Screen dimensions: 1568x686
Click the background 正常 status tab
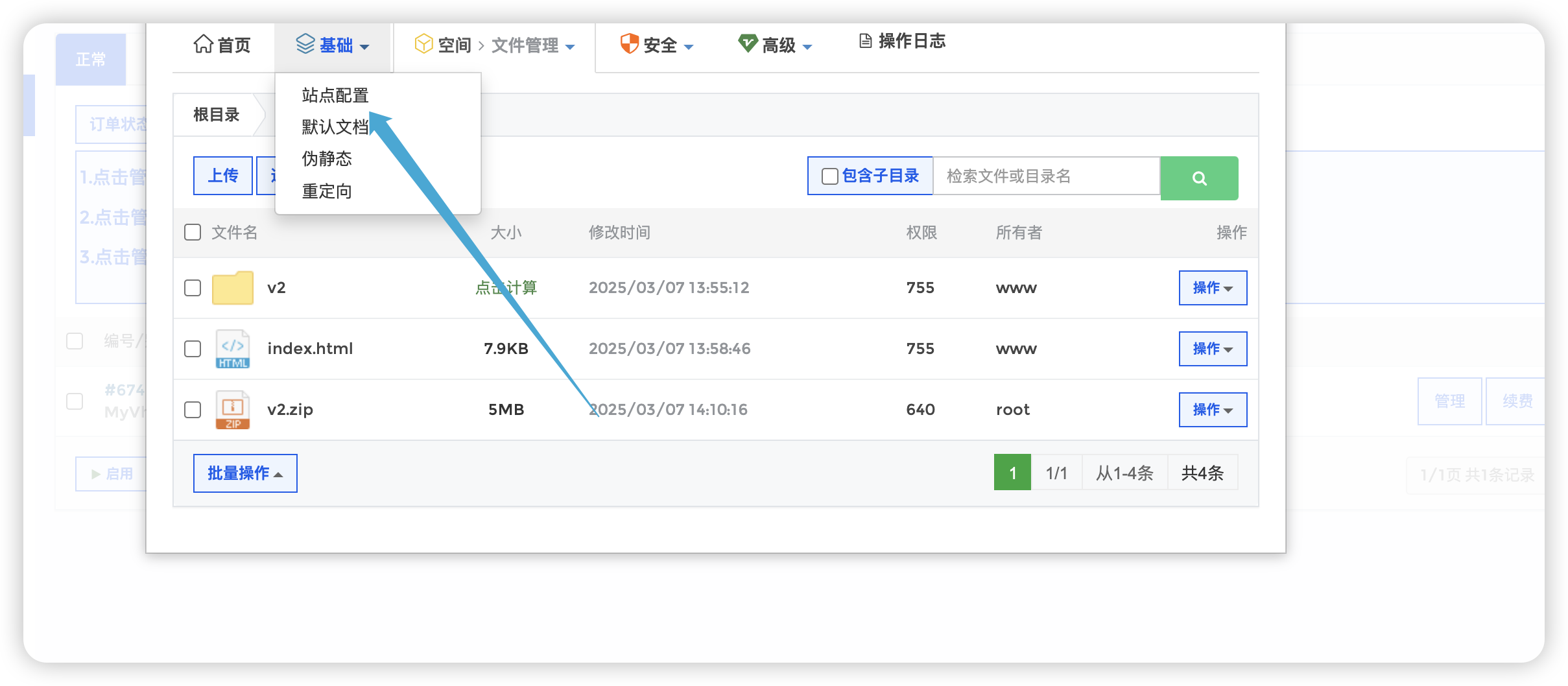pyautogui.click(x=91, y=60)
